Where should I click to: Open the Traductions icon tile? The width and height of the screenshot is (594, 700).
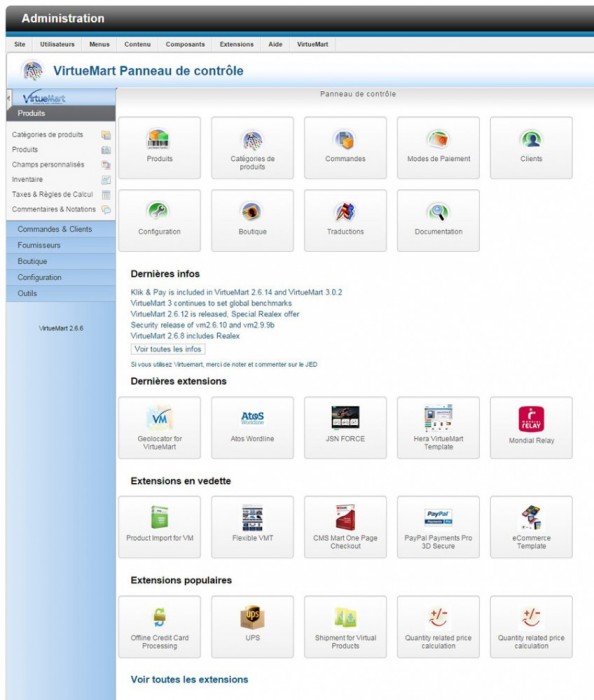pyautogui.click(x=345, y=221)
